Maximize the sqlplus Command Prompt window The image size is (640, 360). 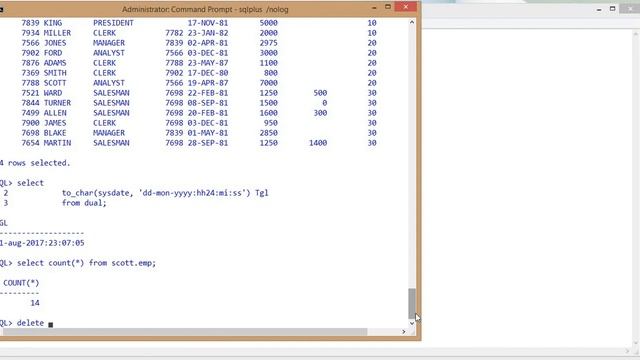coord(388,7)
